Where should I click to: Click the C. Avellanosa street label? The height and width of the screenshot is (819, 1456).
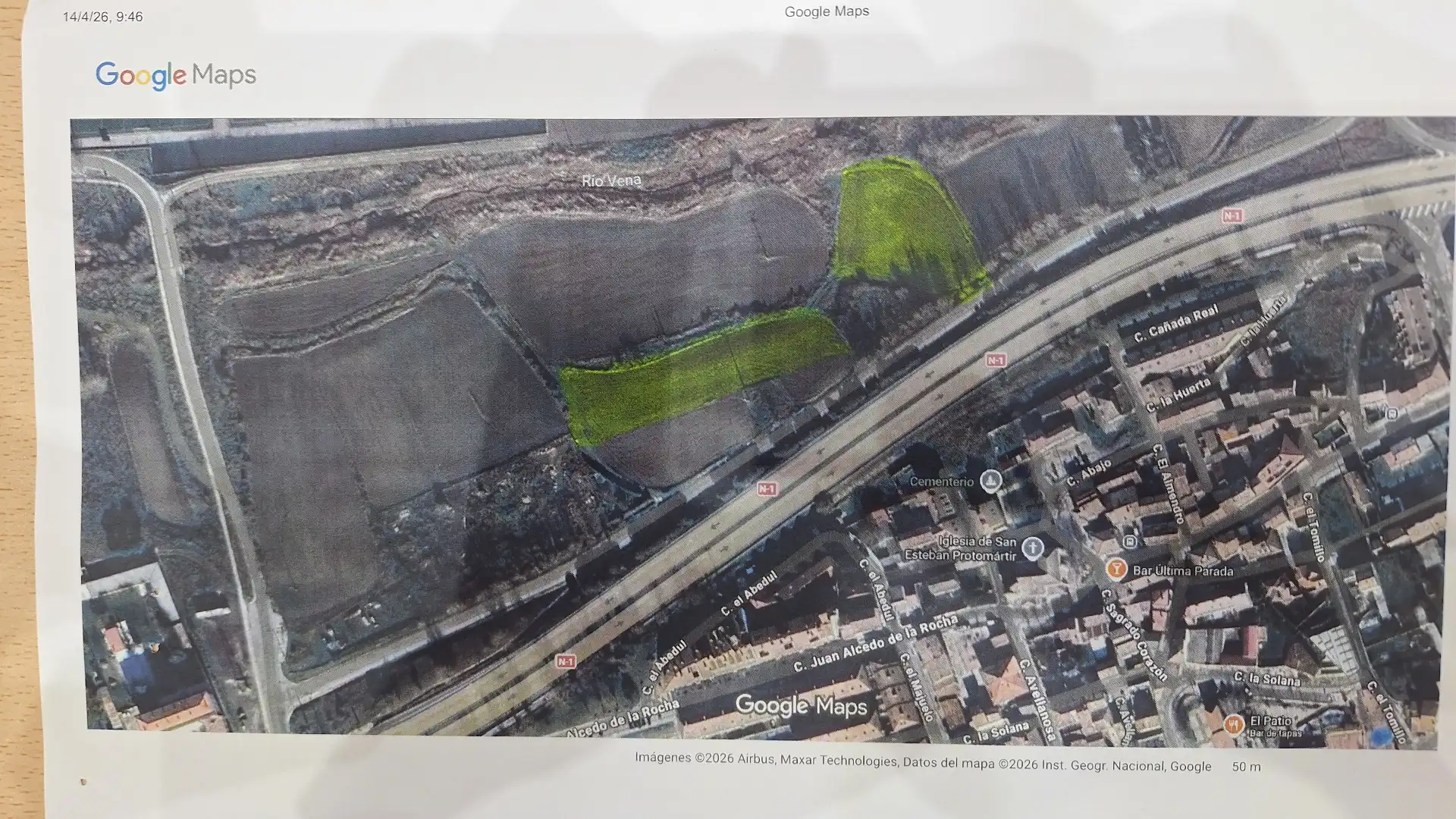tap(1037, 699)
